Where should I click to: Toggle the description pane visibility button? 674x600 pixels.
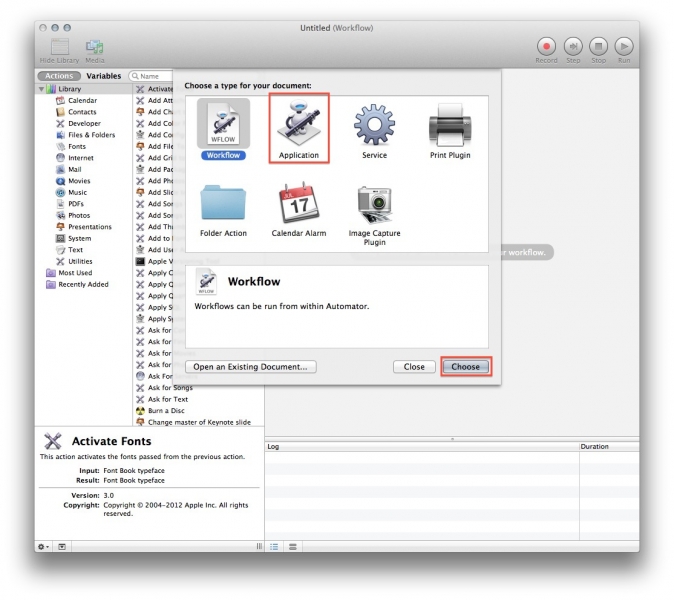61,546
